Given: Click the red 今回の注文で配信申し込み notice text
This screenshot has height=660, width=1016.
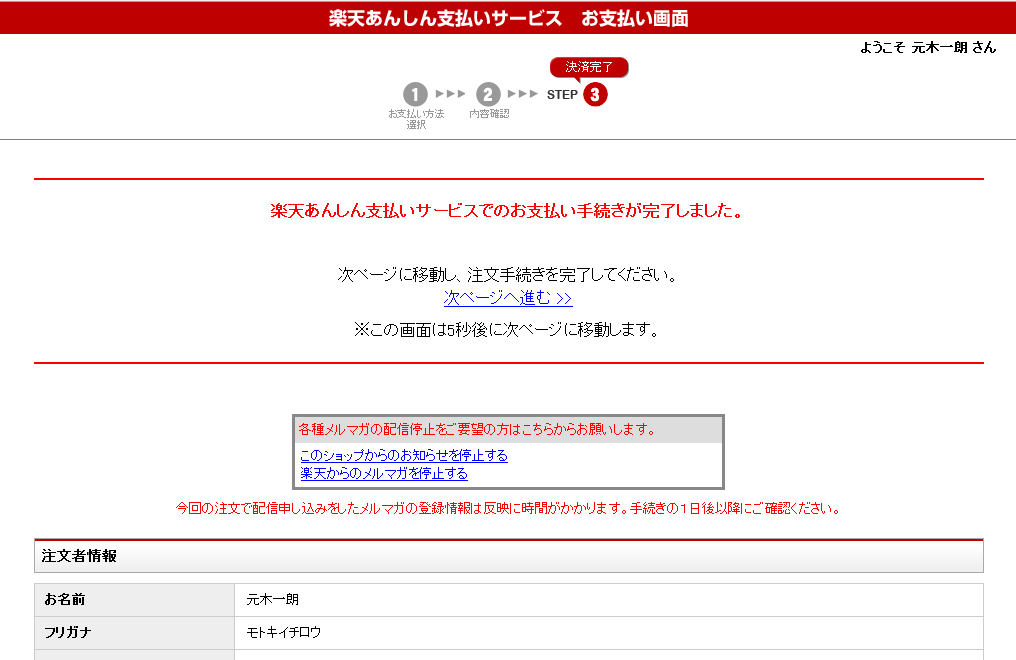Looking at the screenshot, I should tap(508, 508).
